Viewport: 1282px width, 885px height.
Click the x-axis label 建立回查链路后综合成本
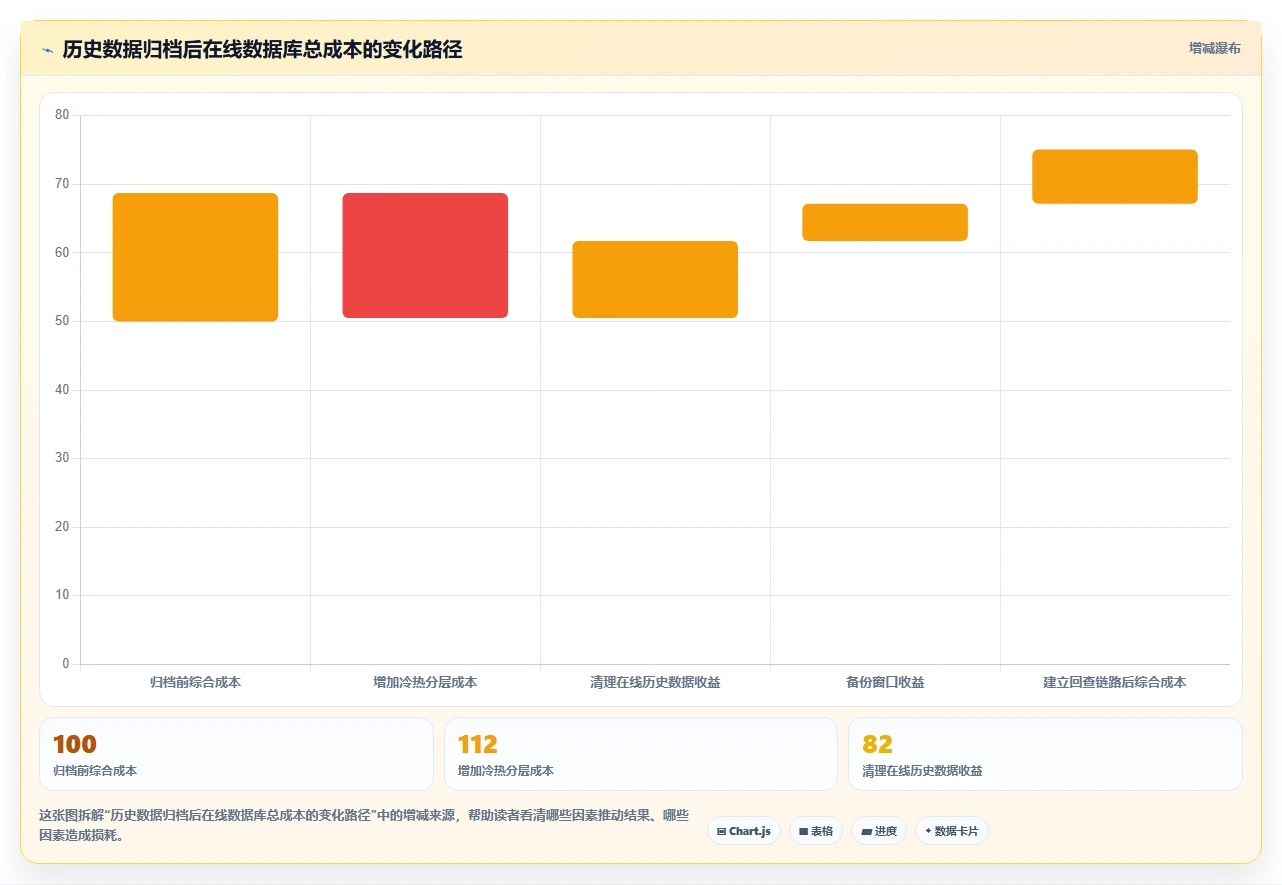(1115, 682)
